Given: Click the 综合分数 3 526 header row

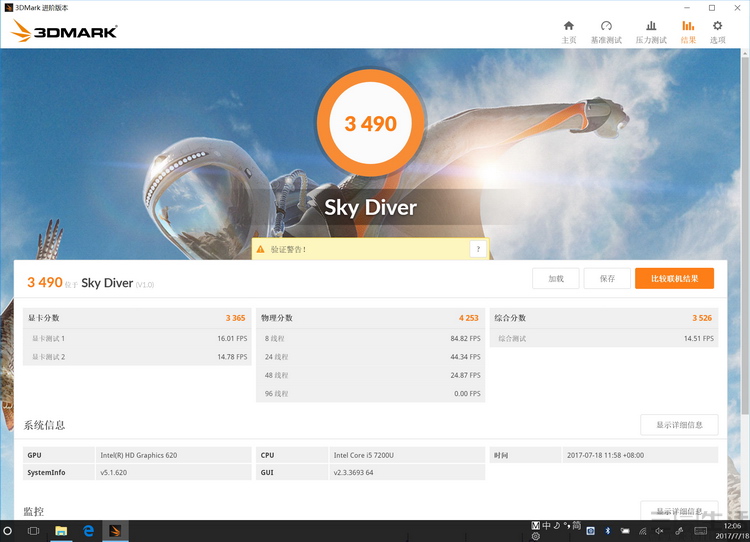Looking at the screenshot, I should coord(604,318).
